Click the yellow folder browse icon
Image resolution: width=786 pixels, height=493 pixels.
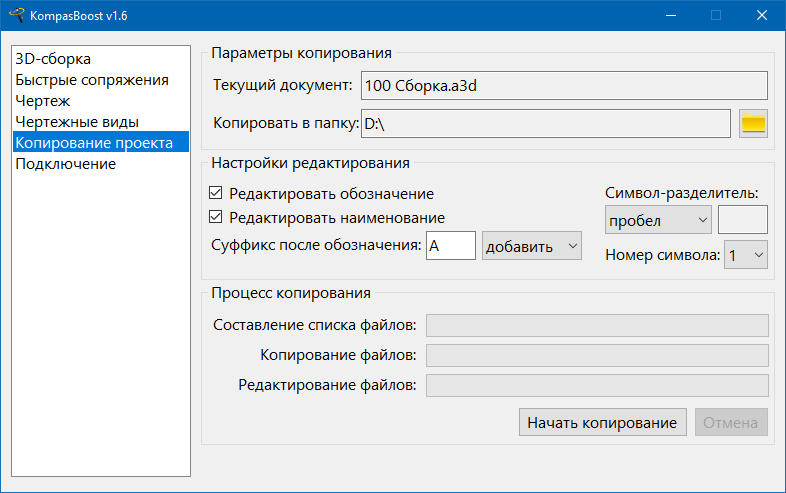coord(752,123)
